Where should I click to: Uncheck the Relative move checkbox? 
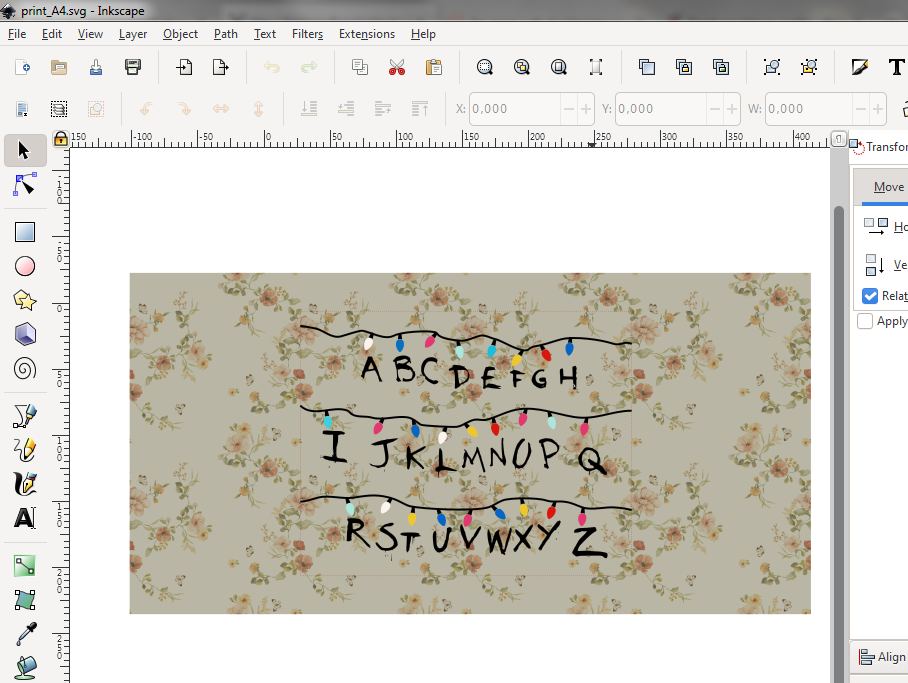[870, 296]
